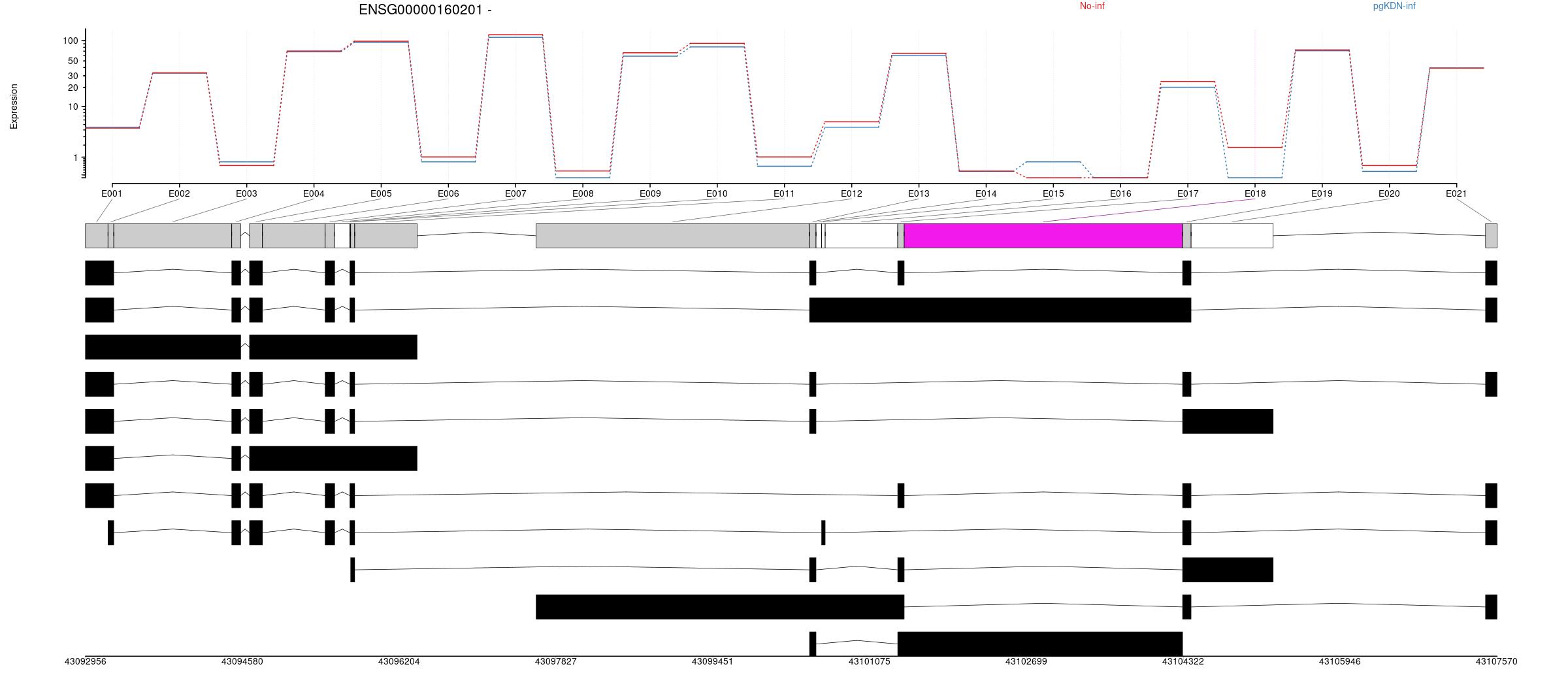The height and width of the screenshot is (673, 1568).
Task: Click the magenta highlighted exon block
Action: (1043, 236)
